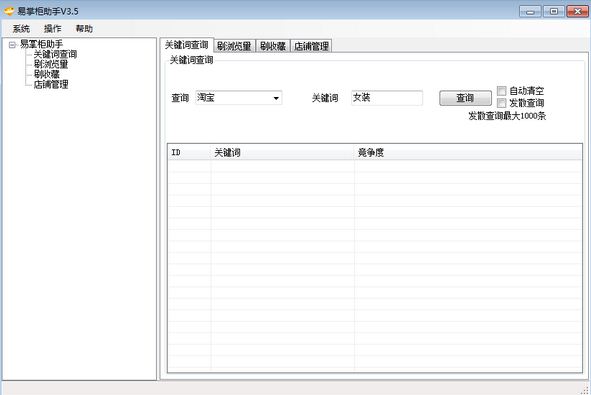Click the resize grip in status bar corner
The image size is (591, 395).
pos(585,390)
